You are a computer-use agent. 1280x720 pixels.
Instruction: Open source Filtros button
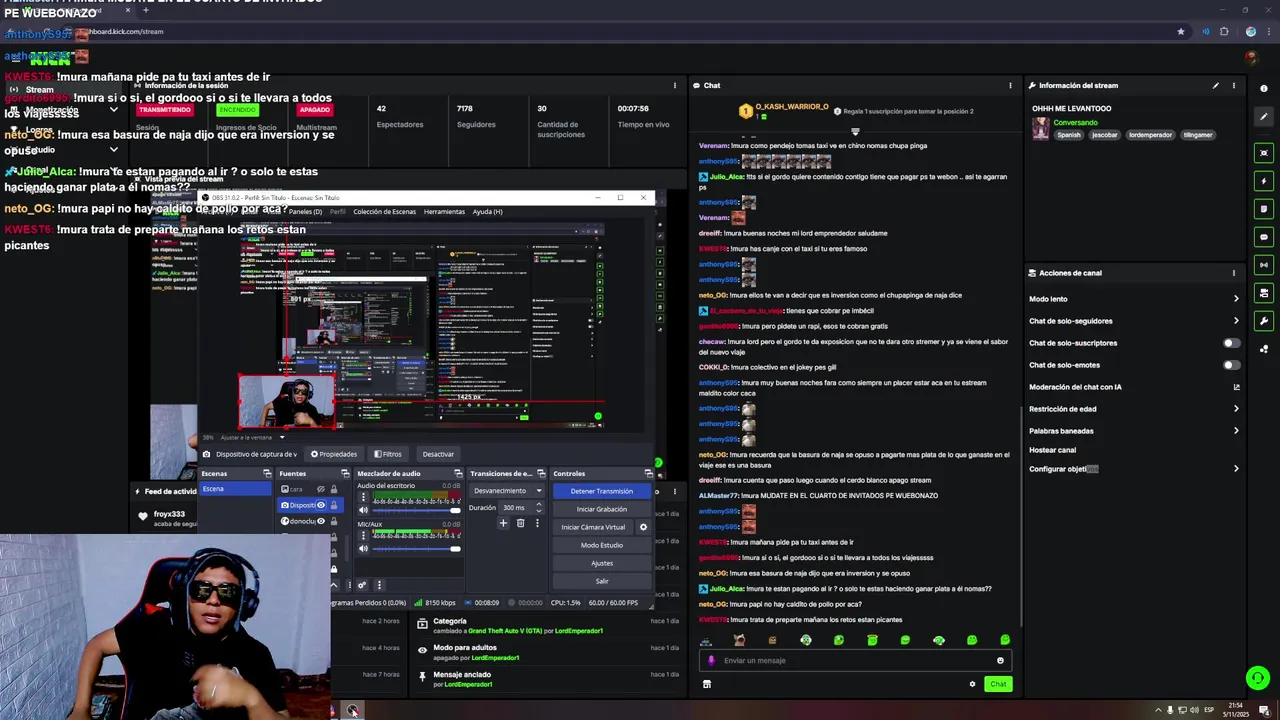coord(387,454)
